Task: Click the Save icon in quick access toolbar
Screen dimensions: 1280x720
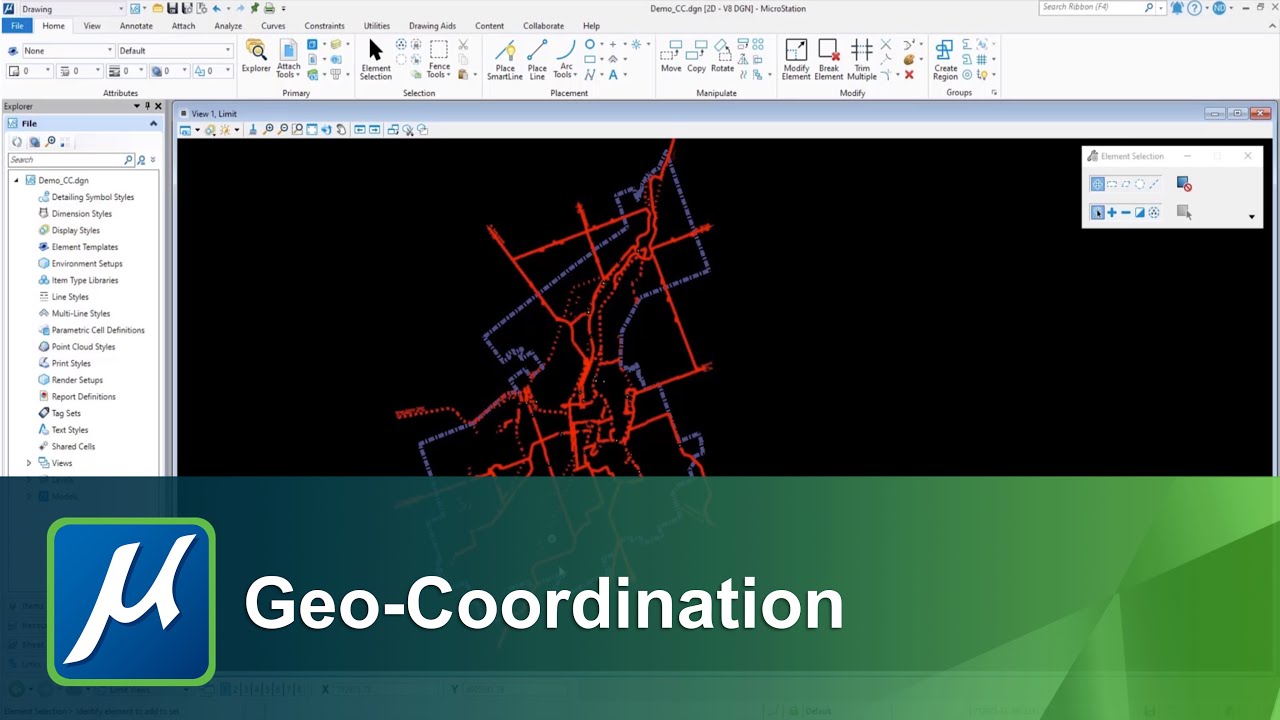Action: pyautogui.click(x=172, y=8)
